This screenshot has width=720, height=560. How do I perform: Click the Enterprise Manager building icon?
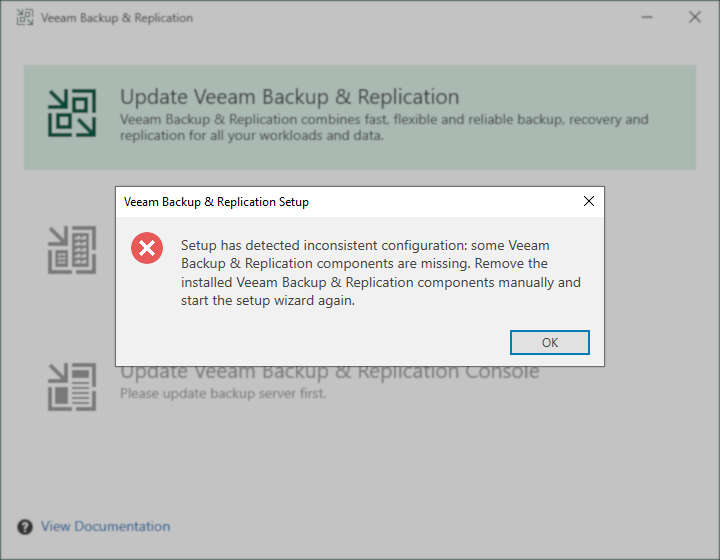pos(72,250)
